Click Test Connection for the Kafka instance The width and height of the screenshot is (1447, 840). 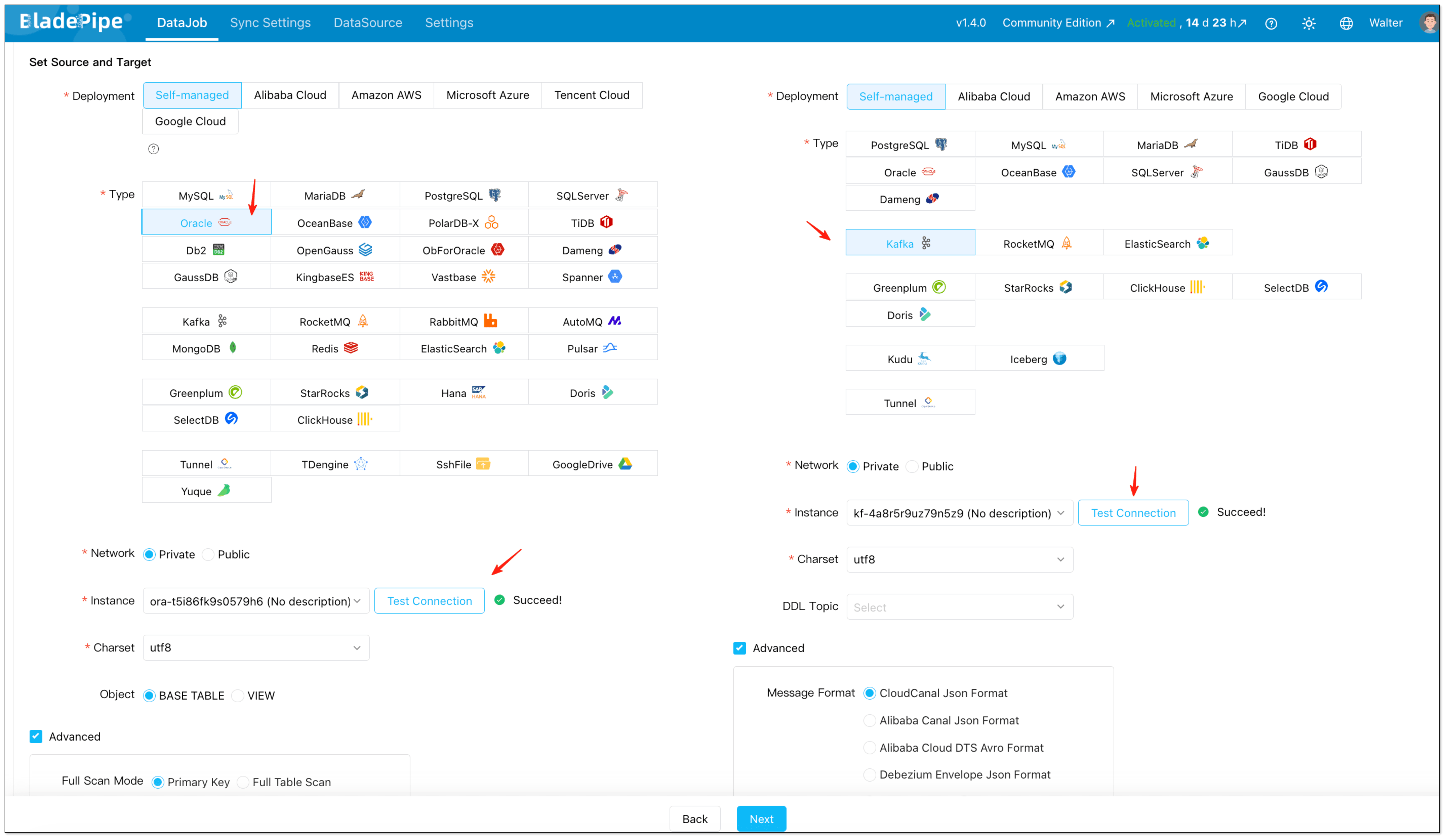click(x=1133, y=512)
